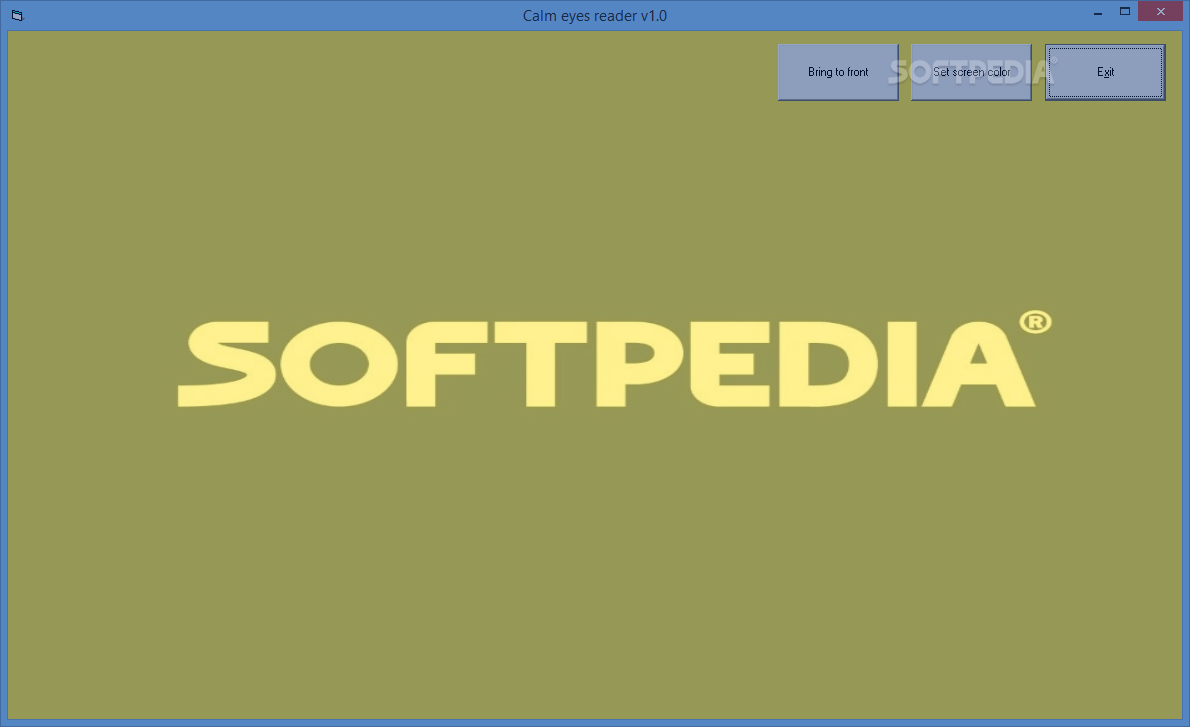
Task: Click the Exit button
Action: pos(1105,72)
